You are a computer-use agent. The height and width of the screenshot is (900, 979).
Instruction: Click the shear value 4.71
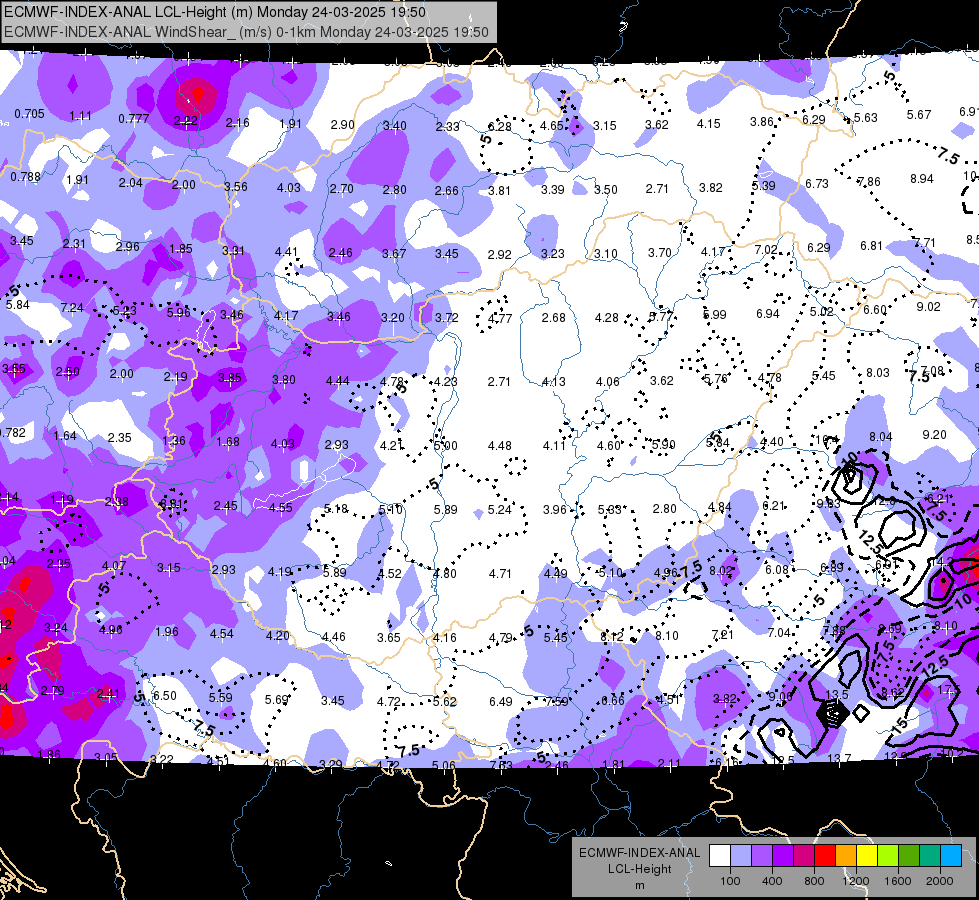point(500,573)
